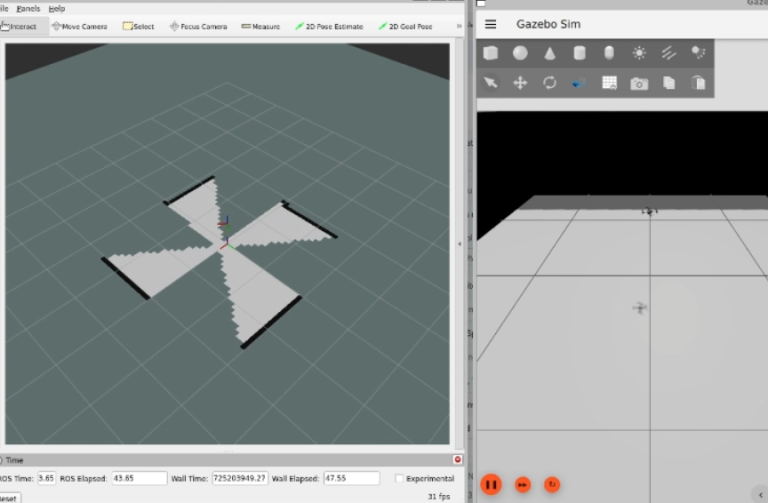768x503 pixels.
Task: Step the simulation forward
Action: click(x=522, y=484)
